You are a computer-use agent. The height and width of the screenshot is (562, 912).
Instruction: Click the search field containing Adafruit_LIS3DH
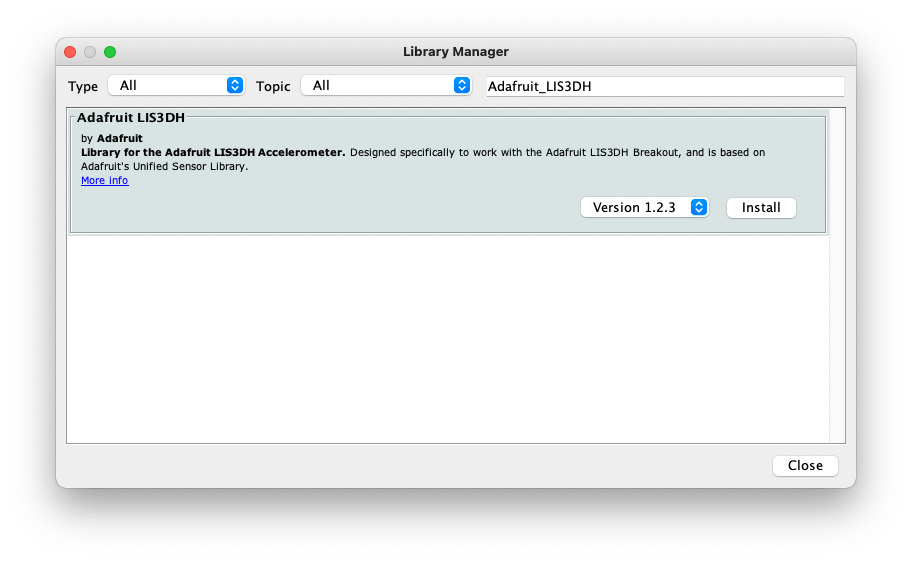click(665, 86)
